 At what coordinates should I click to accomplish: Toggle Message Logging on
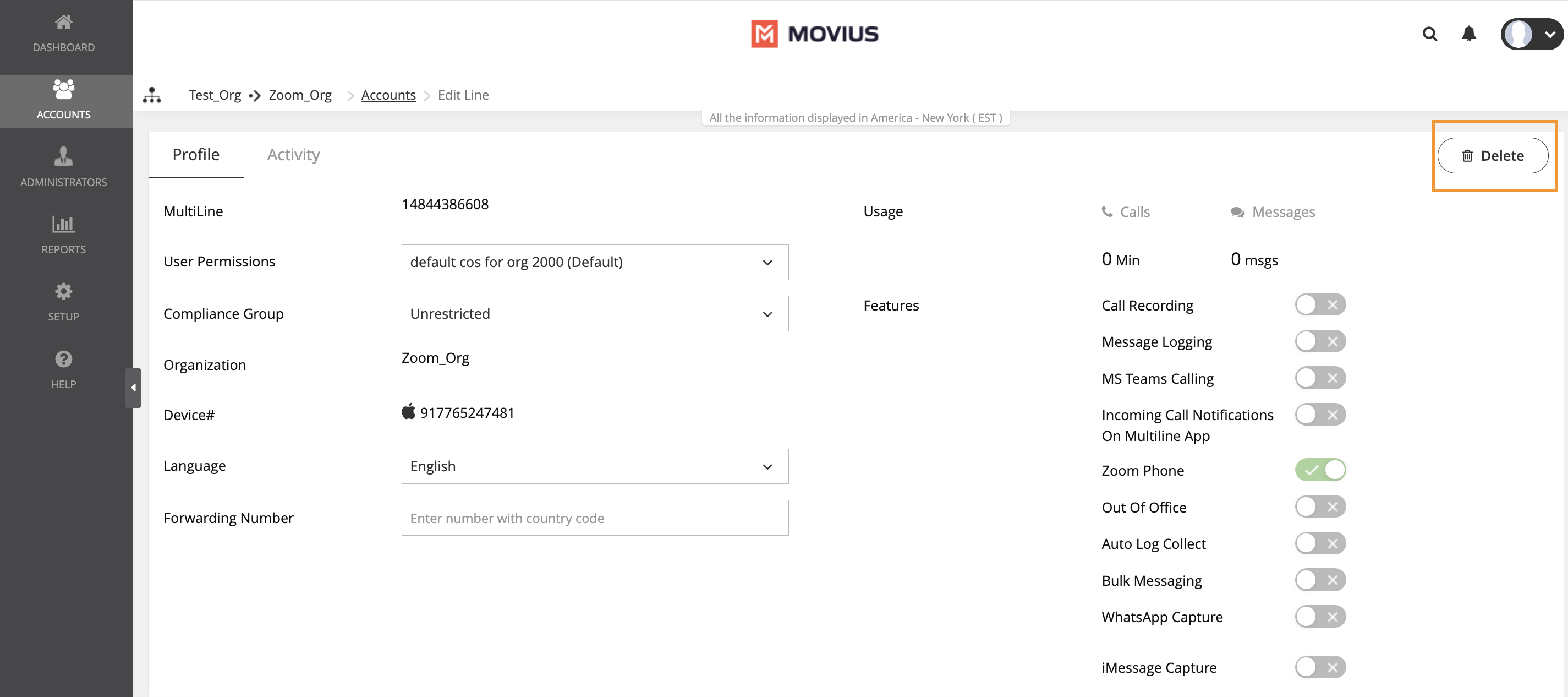click(x=1319, y=341)
